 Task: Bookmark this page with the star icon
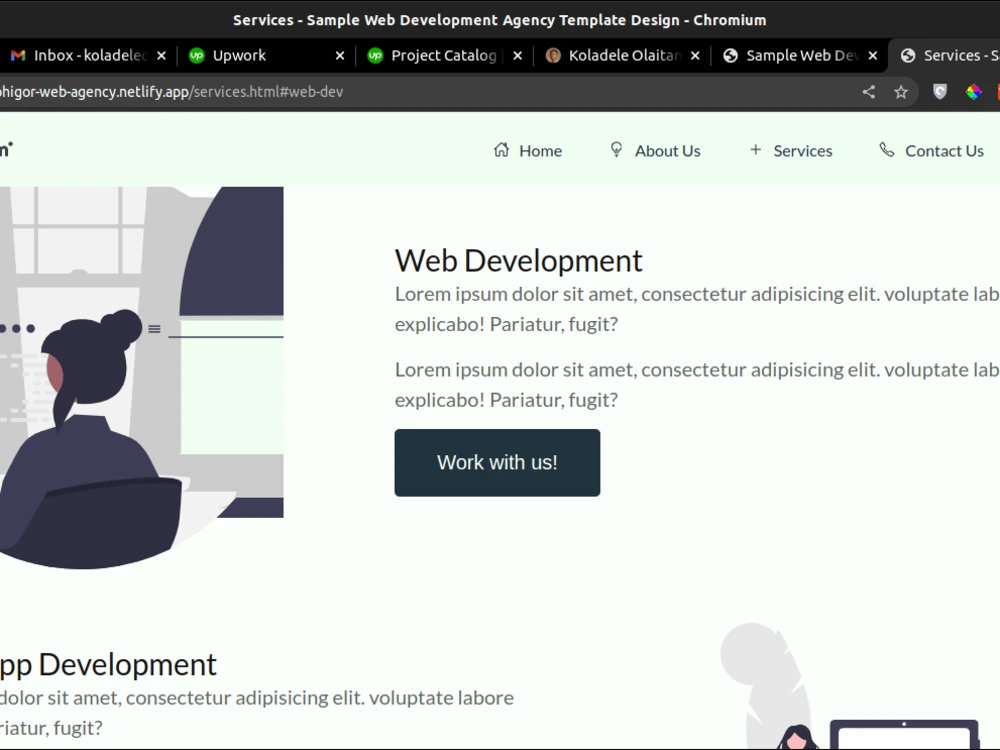pos(901,92)
